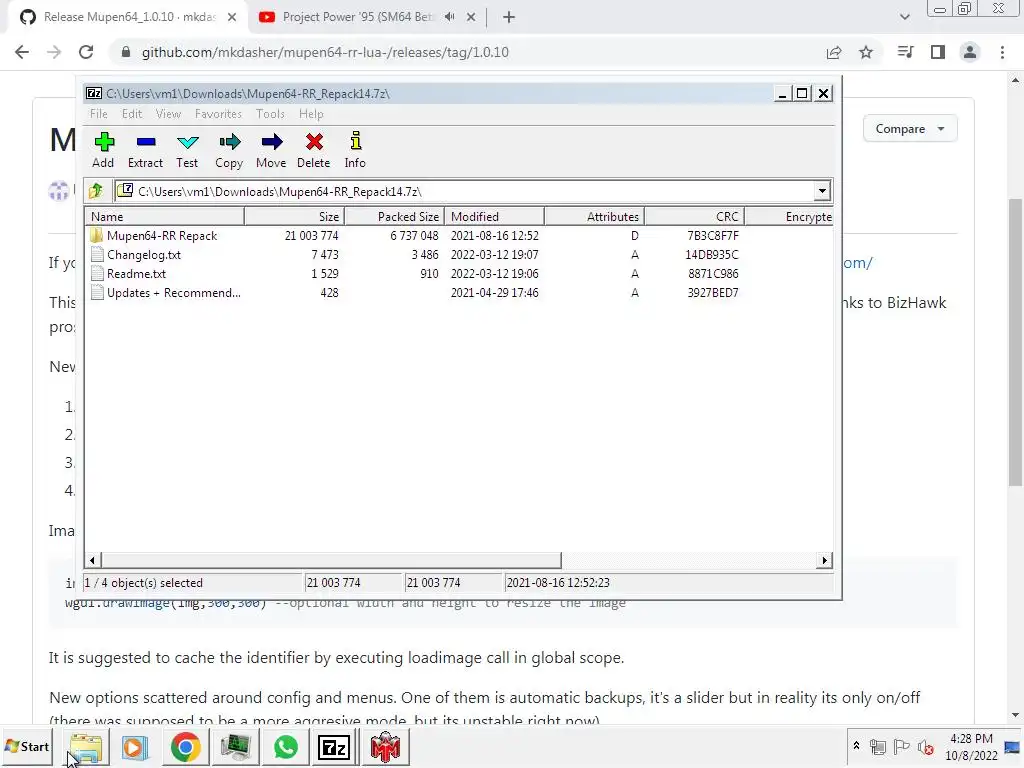Sort by the Modified column header
This screenshot has width=1024, height=768.
495,217
